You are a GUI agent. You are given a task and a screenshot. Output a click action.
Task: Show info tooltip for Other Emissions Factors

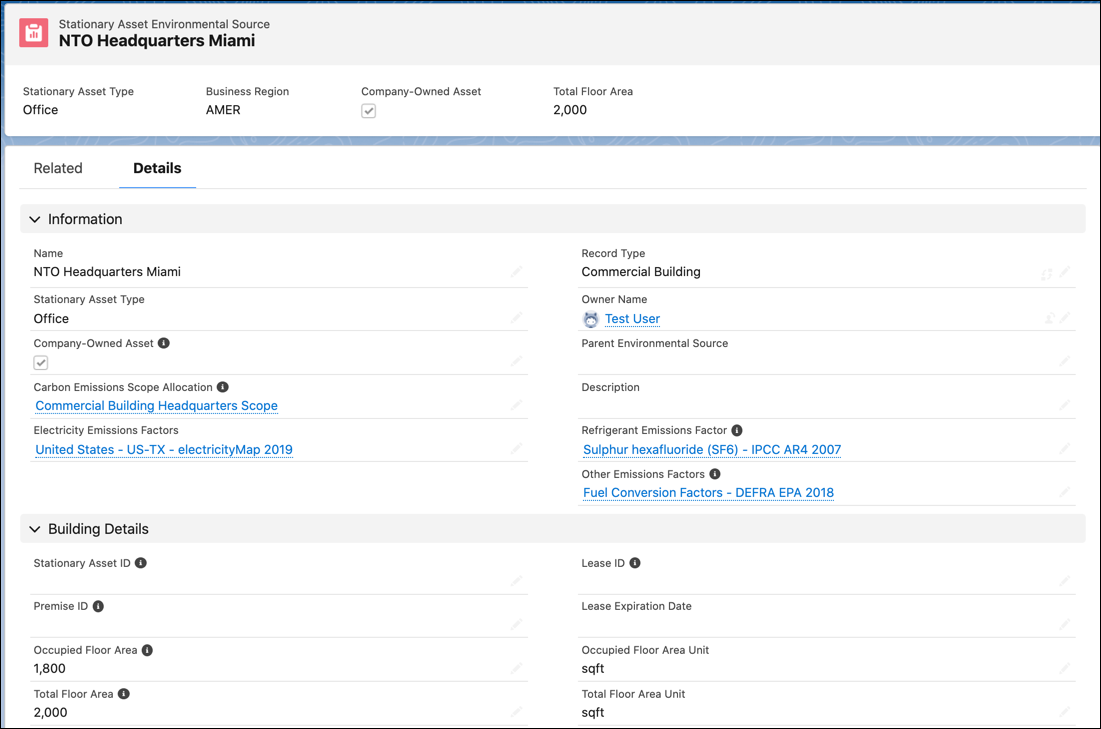[x=715, y=474]
